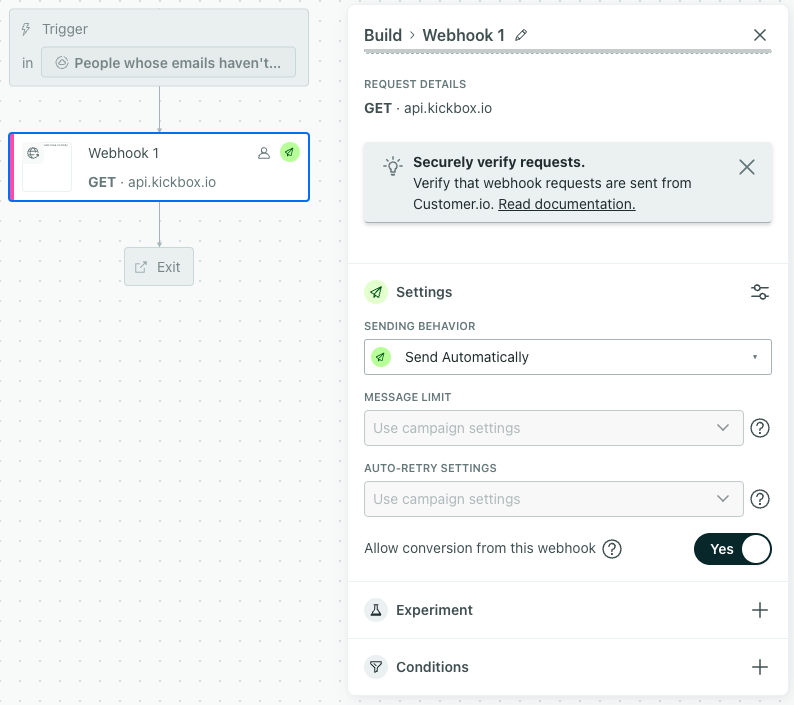794x705 pixels.
Task: Click the green send icon on Webhook 1 node
Action: coord(290,152)
